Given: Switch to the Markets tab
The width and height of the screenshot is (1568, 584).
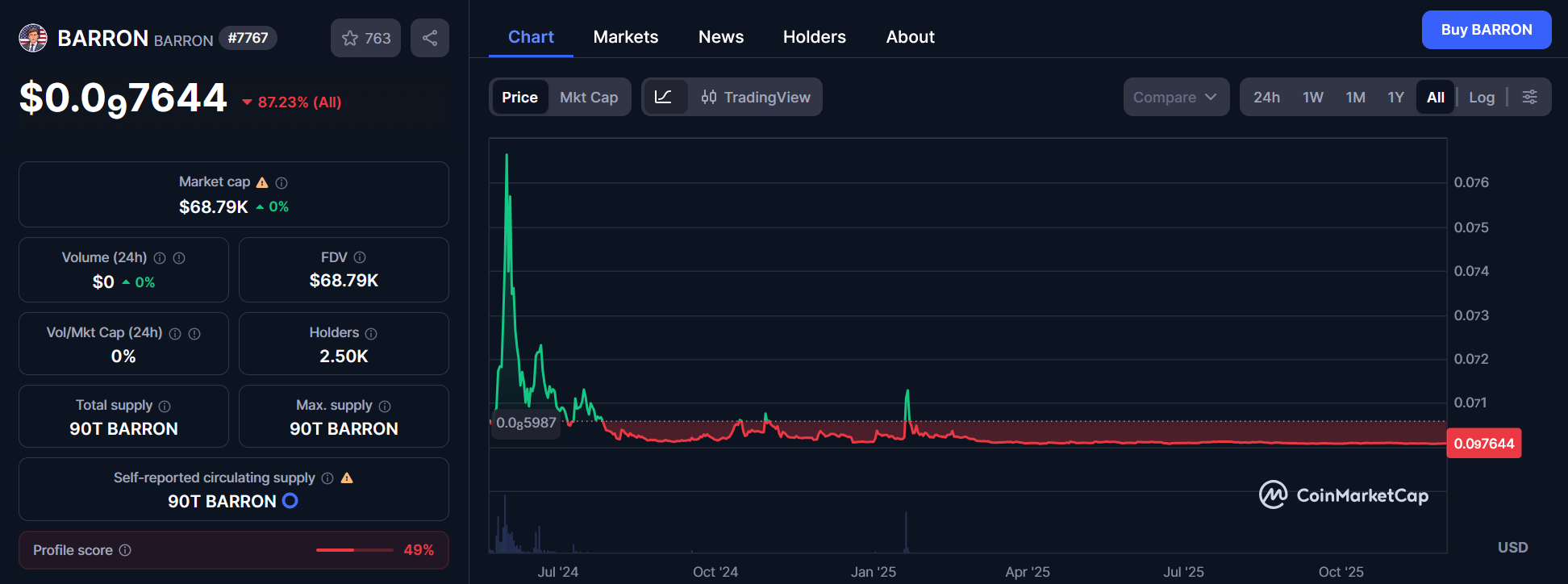Looking at the screenshot, I should click(626, 37).
